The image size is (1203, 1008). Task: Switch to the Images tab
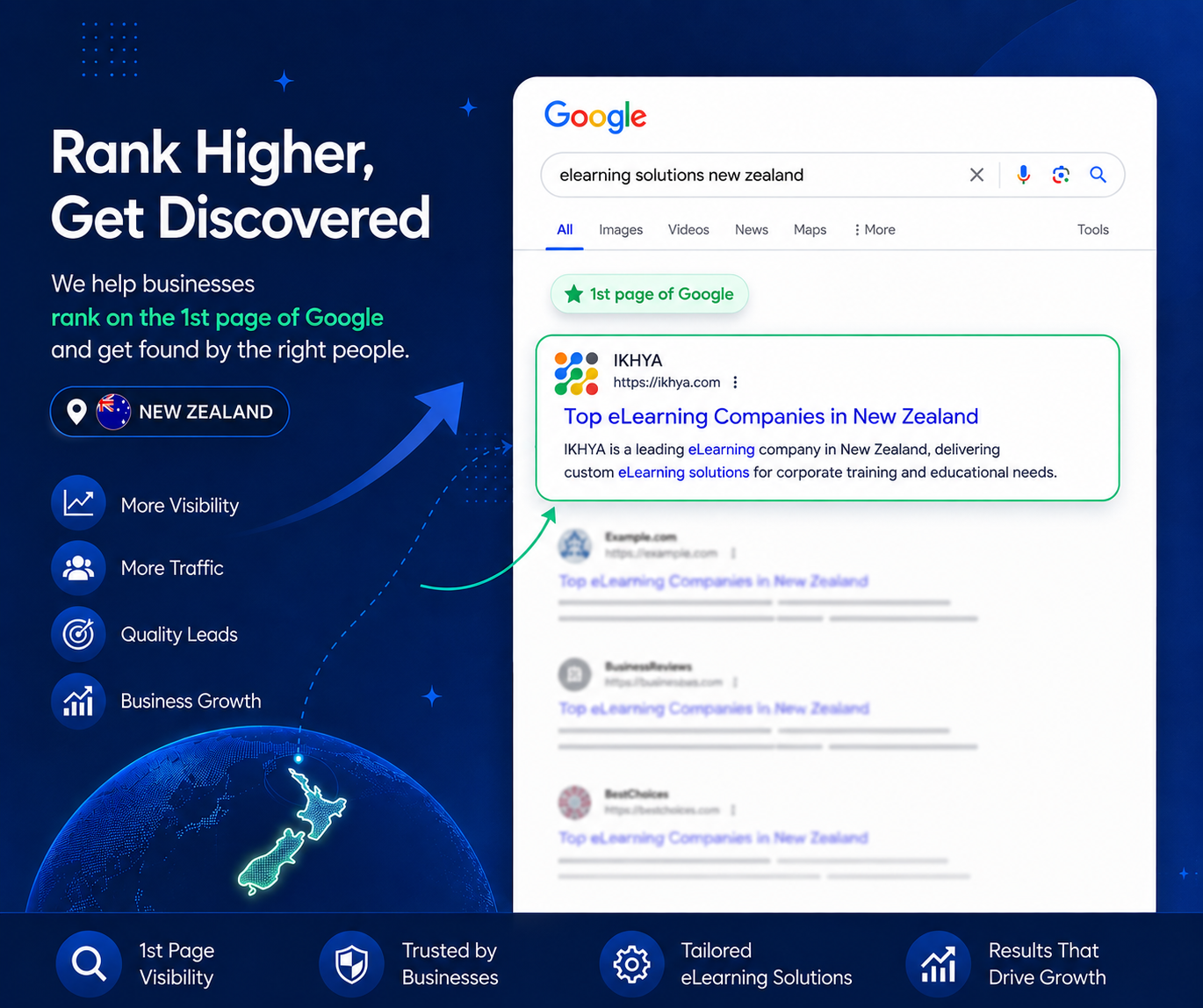pos(621,229)
